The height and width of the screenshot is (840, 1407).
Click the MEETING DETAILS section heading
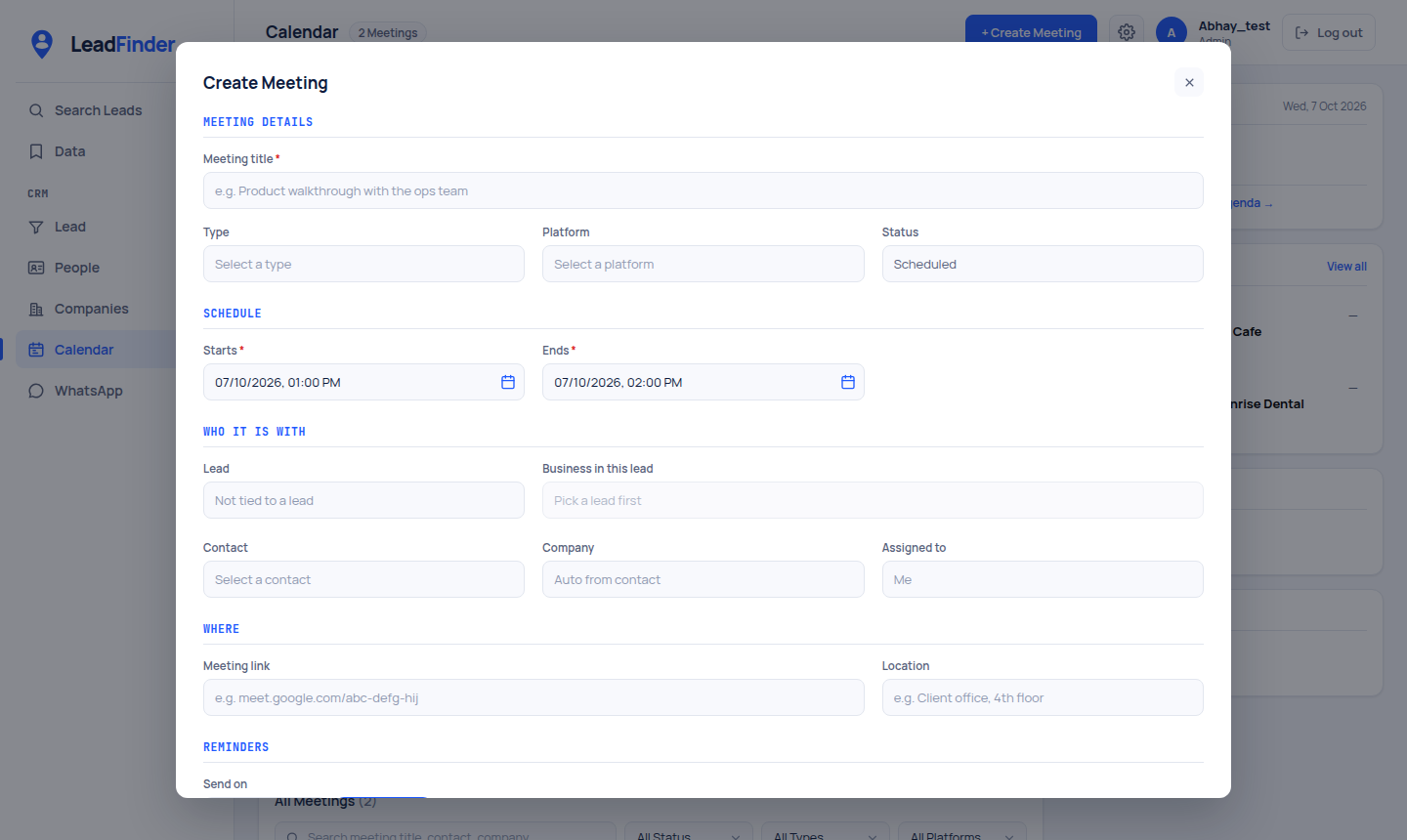click(258, 122)
